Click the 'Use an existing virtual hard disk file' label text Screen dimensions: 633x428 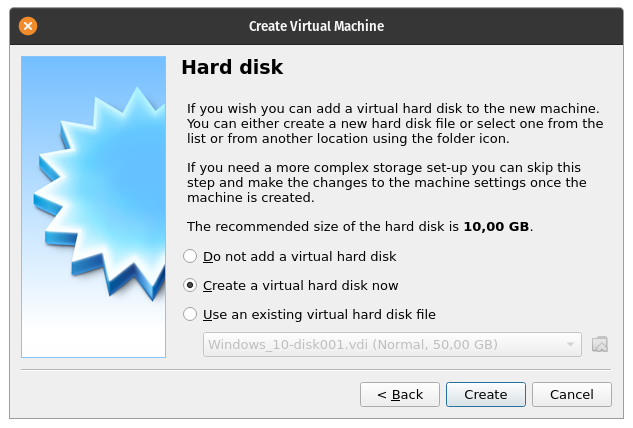(319, 314)
